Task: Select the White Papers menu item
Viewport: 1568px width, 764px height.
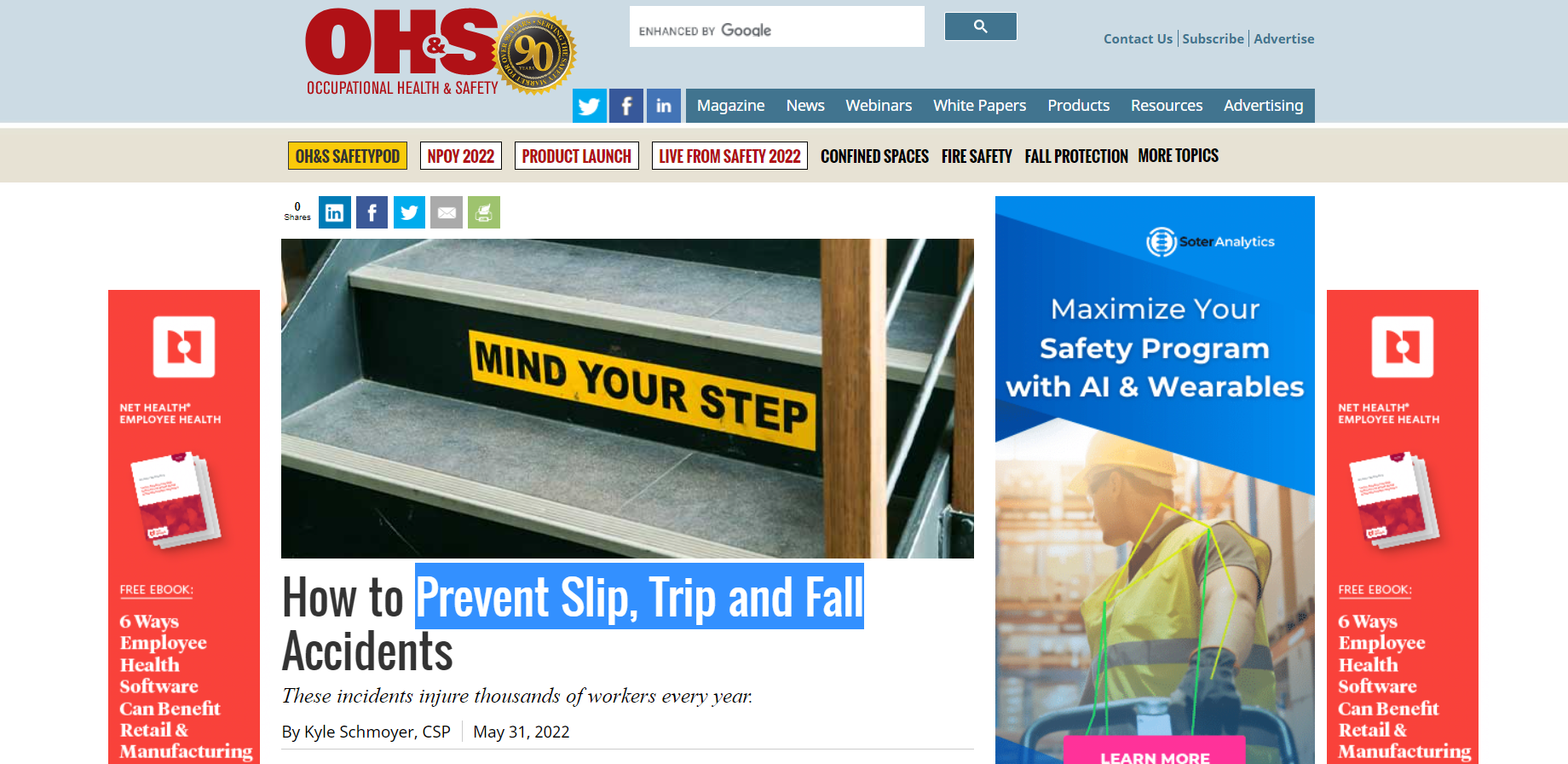Action: click(x=979, y=106)
